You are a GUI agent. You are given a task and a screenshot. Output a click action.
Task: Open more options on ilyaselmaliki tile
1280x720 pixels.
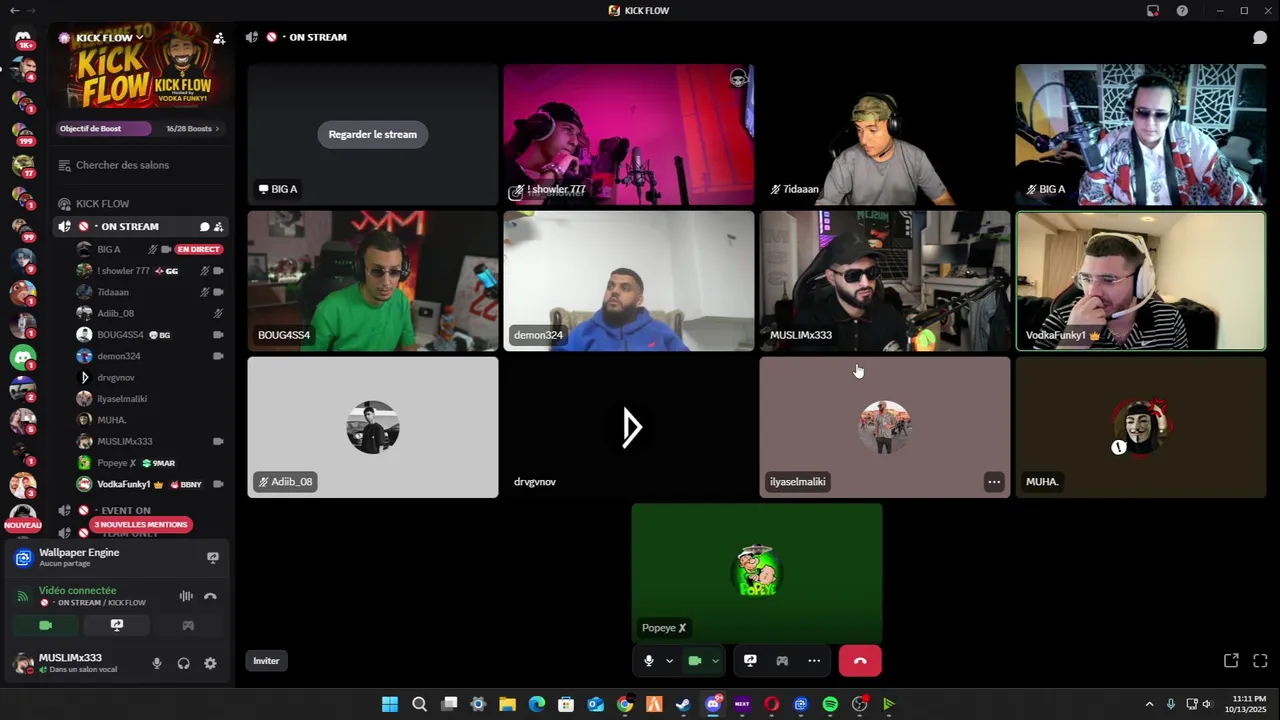tap(994, 482)
